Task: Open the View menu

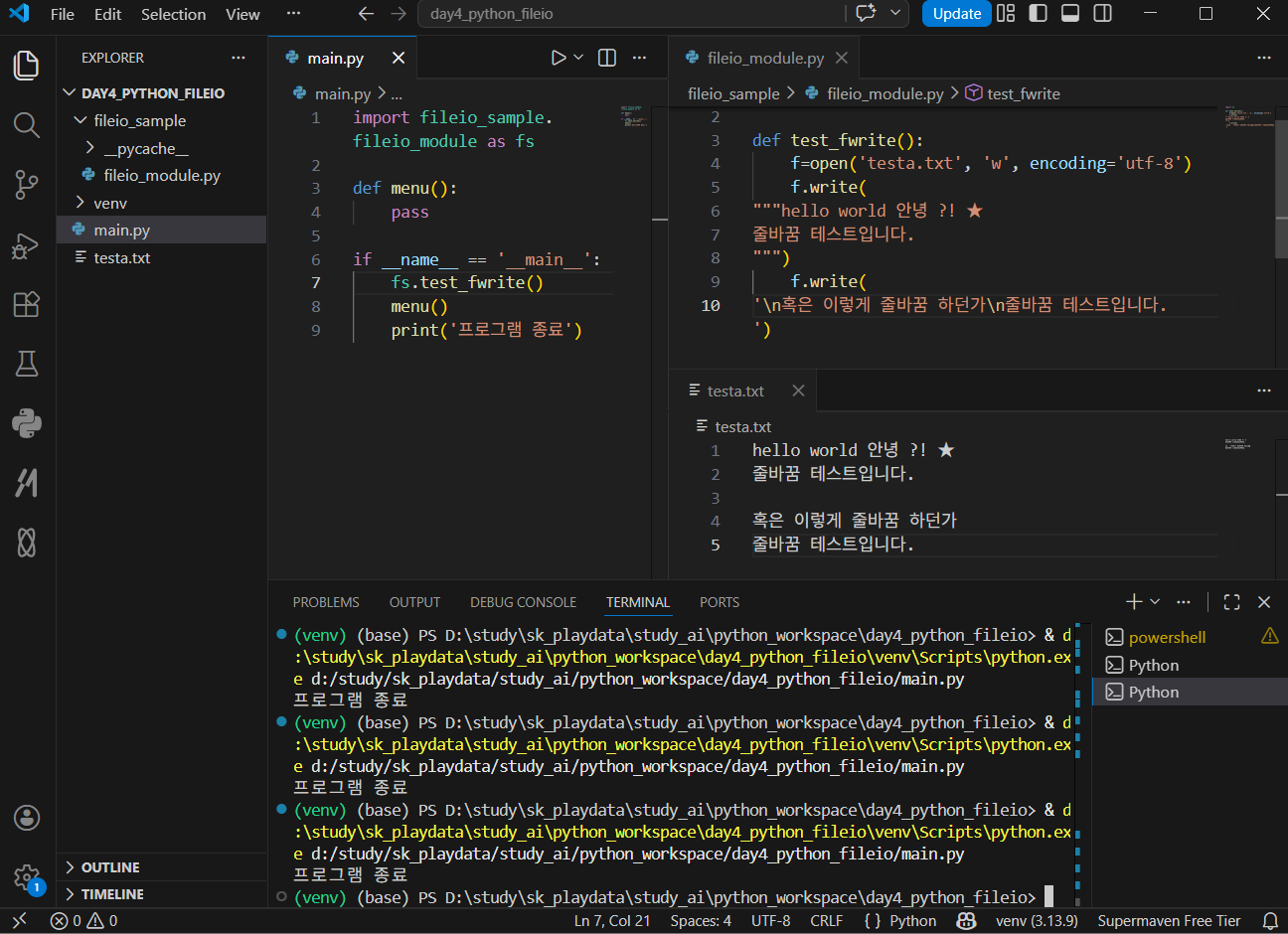Action: coord(242,14)
